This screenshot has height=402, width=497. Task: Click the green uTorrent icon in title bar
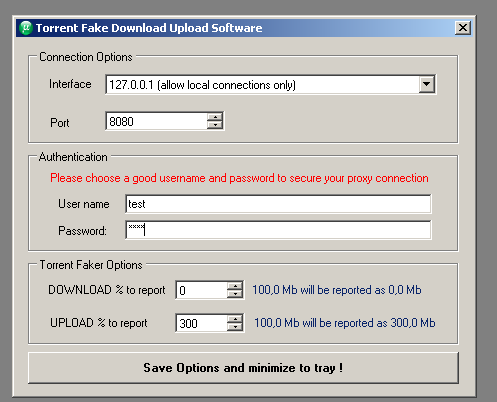pyautogui.click(x=26, y=28)
